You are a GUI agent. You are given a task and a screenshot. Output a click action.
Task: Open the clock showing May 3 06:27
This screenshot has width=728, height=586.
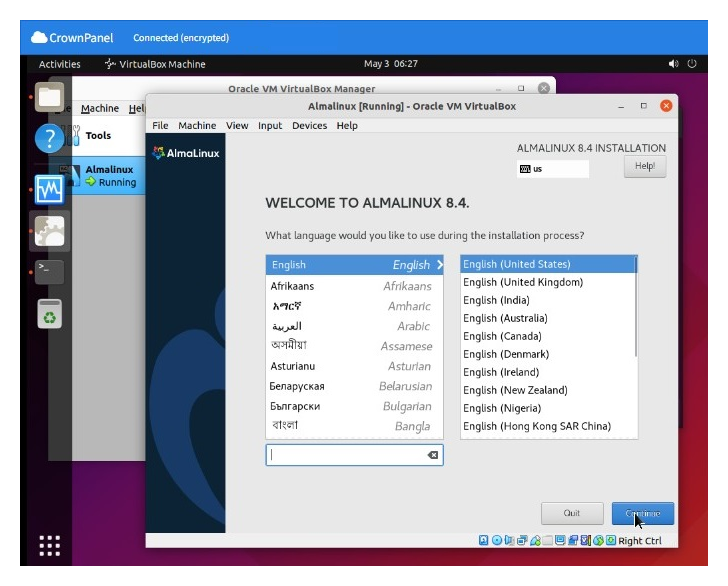[x=390, y=64]
